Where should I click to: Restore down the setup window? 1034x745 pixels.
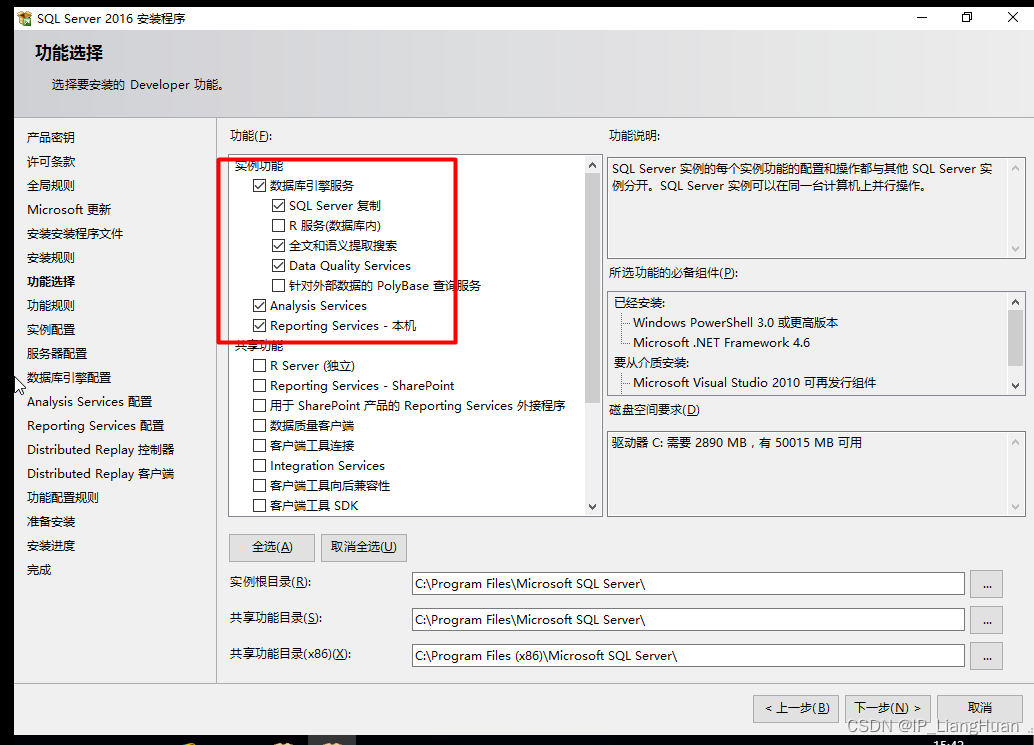point(967,18)
